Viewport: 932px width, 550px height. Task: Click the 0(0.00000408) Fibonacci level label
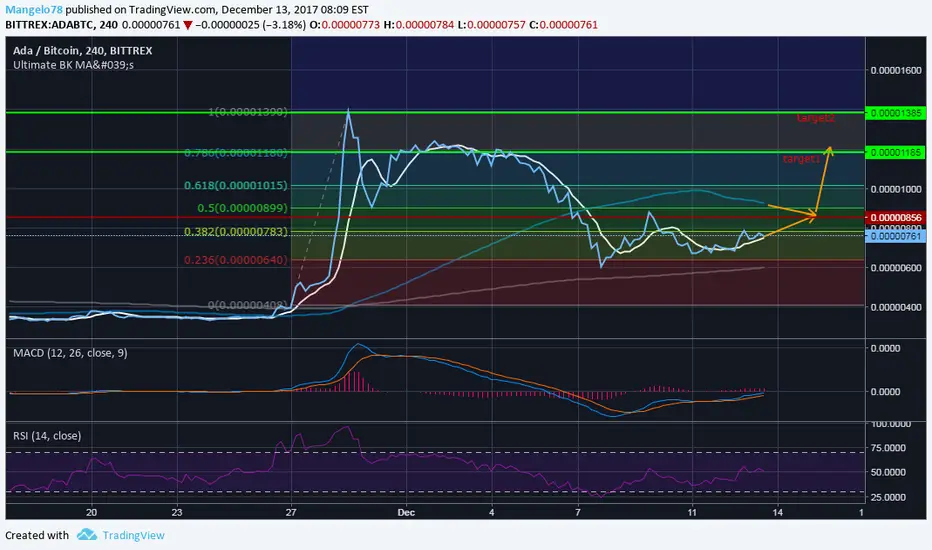(247, 305)
